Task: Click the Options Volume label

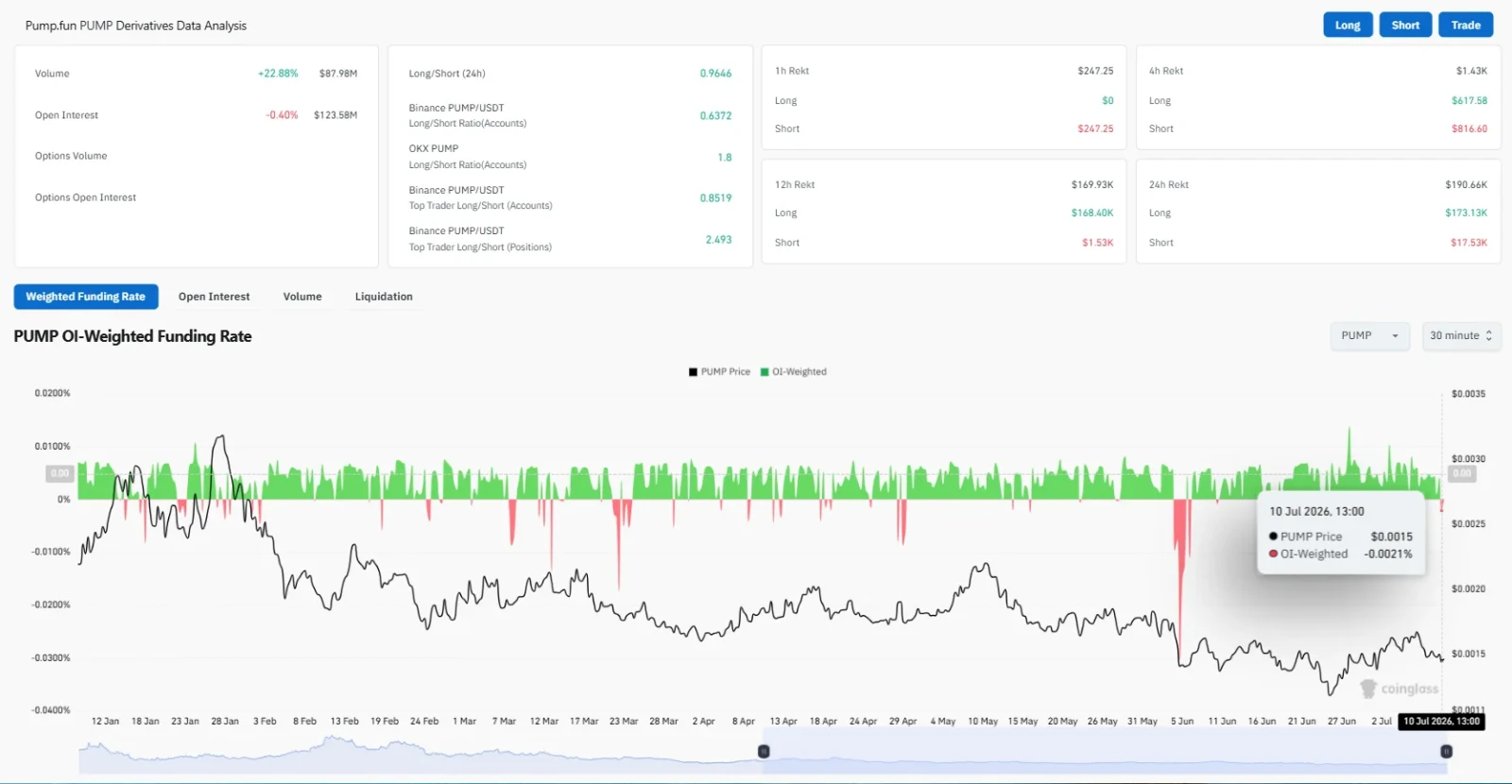Action: point(71,156)
